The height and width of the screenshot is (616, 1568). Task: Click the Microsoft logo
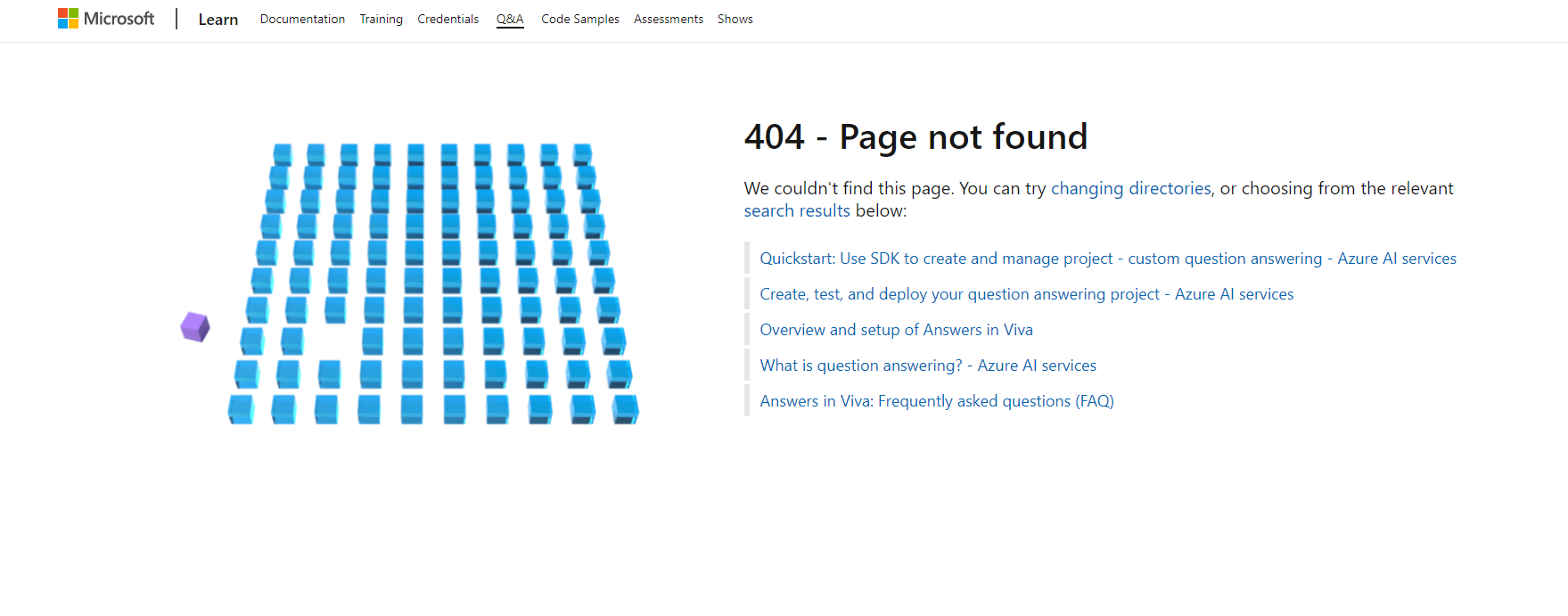pyautogui.click(x=106, y=19)
